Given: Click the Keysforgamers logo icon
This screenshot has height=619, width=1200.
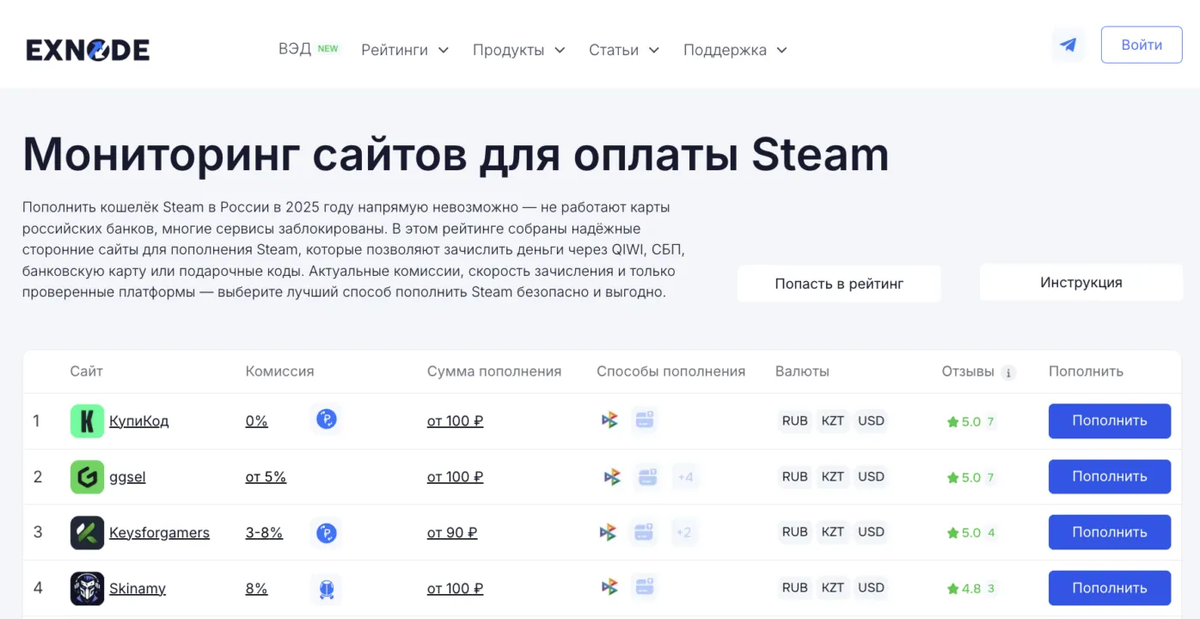Looking at the screenshot, I should tap(87, 532).
